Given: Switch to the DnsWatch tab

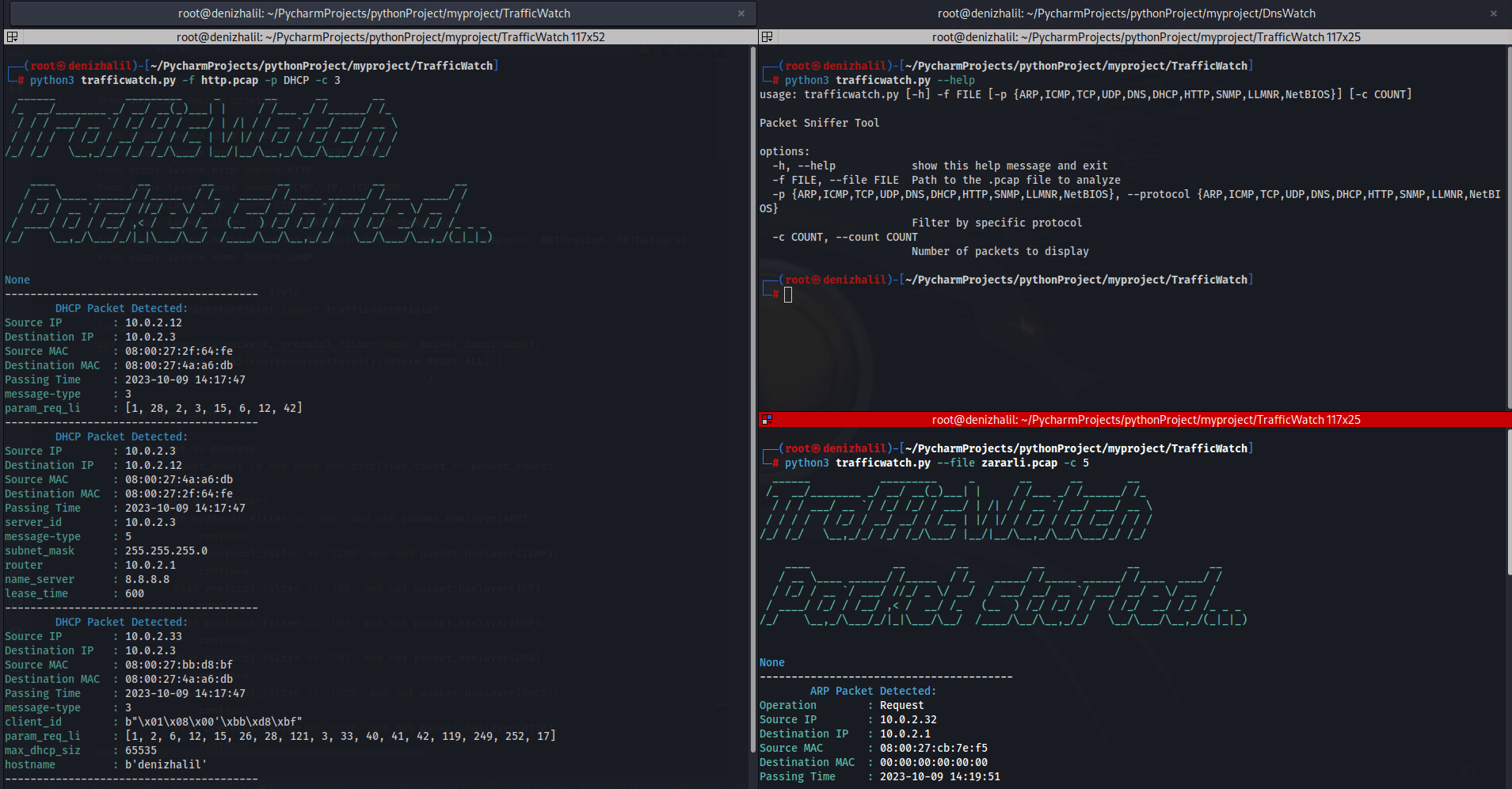Looking at the screenshot, I should tap(1126, 13).
